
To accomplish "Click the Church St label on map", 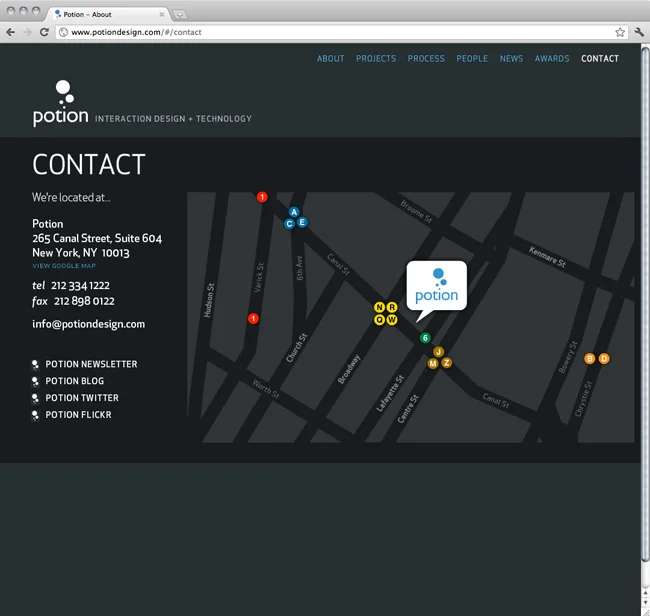I will (x=297, y=347).
